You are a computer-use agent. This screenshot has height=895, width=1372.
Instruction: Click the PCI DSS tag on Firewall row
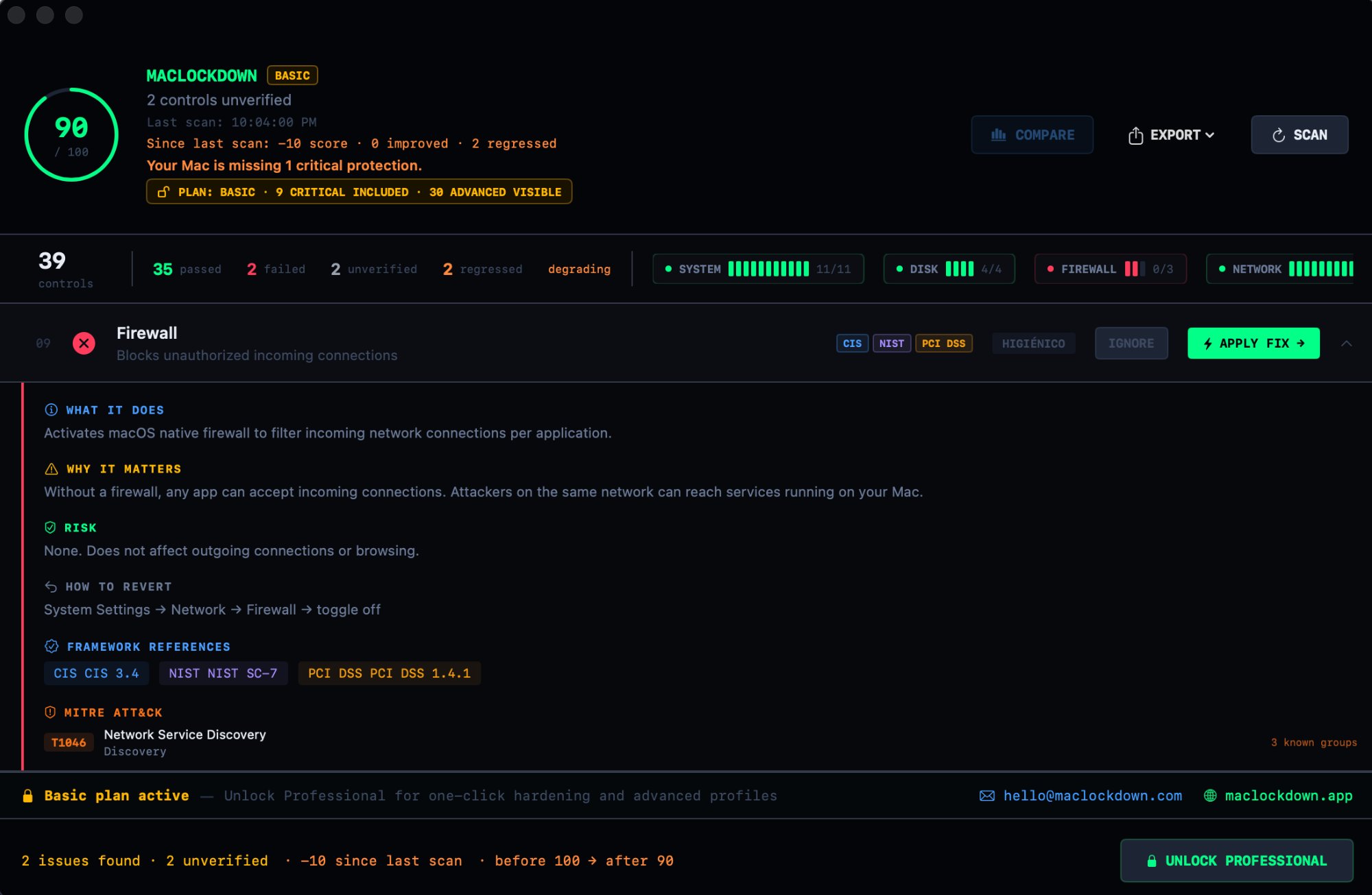(943, 344)
